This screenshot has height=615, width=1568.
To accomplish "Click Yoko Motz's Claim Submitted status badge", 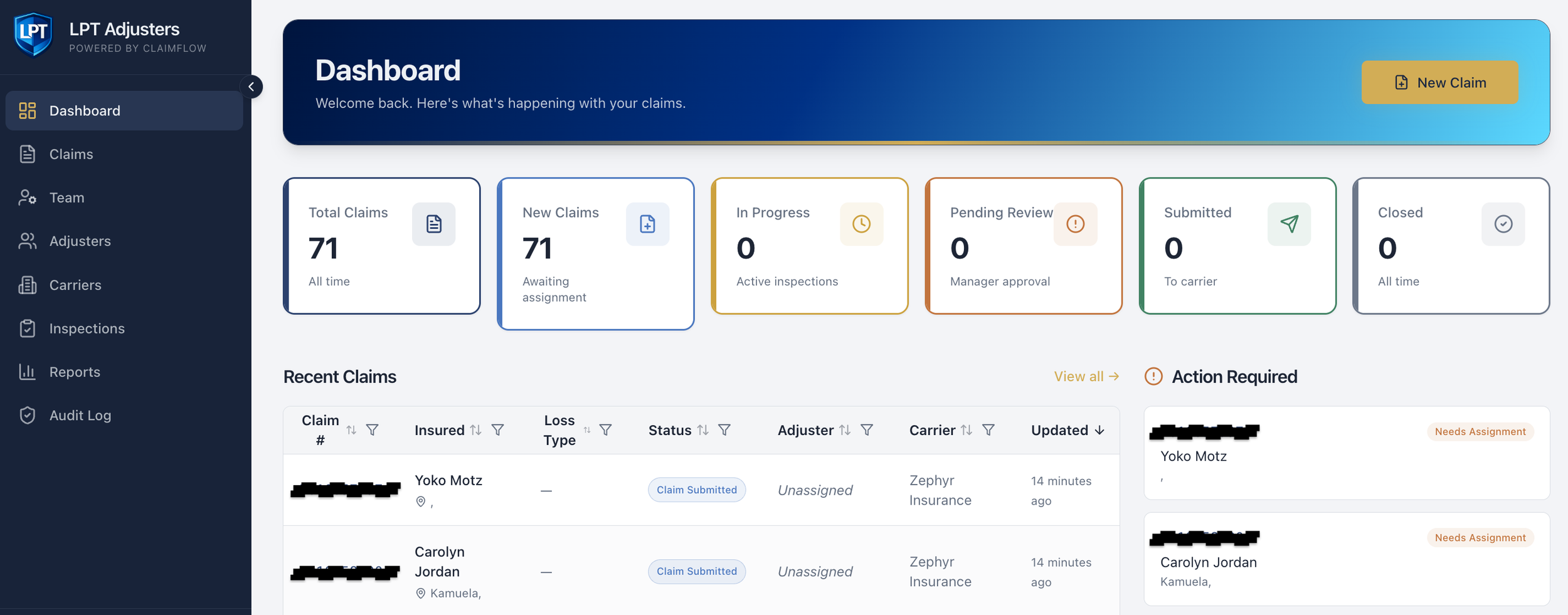I will pos(697,490).
